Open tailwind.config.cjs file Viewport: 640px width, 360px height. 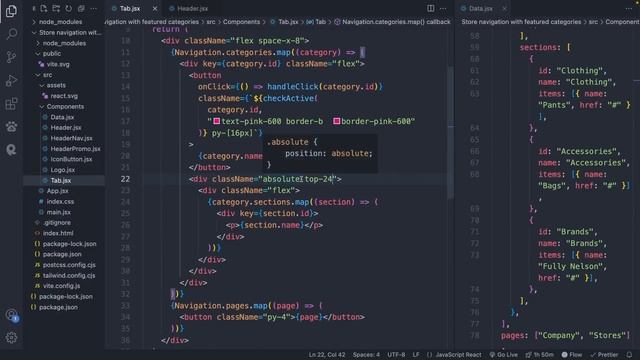pos(69,276)
